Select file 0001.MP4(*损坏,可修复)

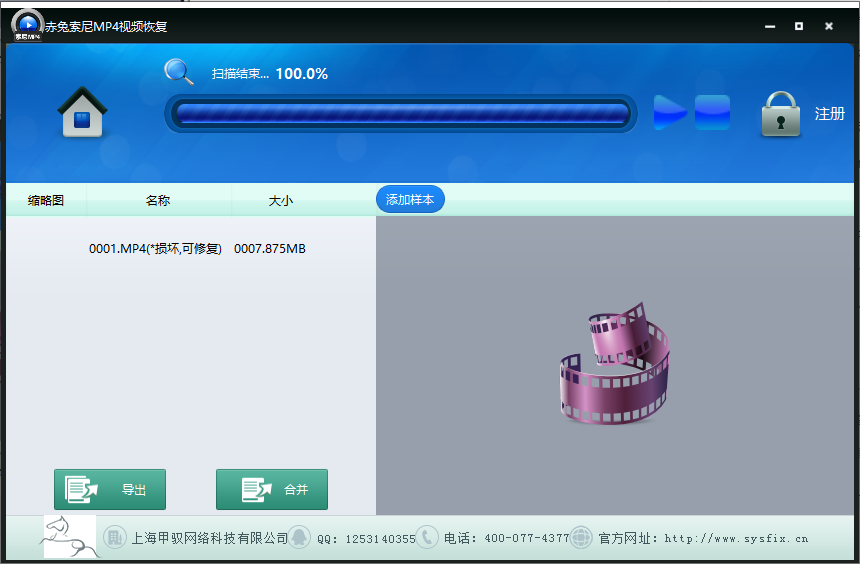tap(155, 249)
